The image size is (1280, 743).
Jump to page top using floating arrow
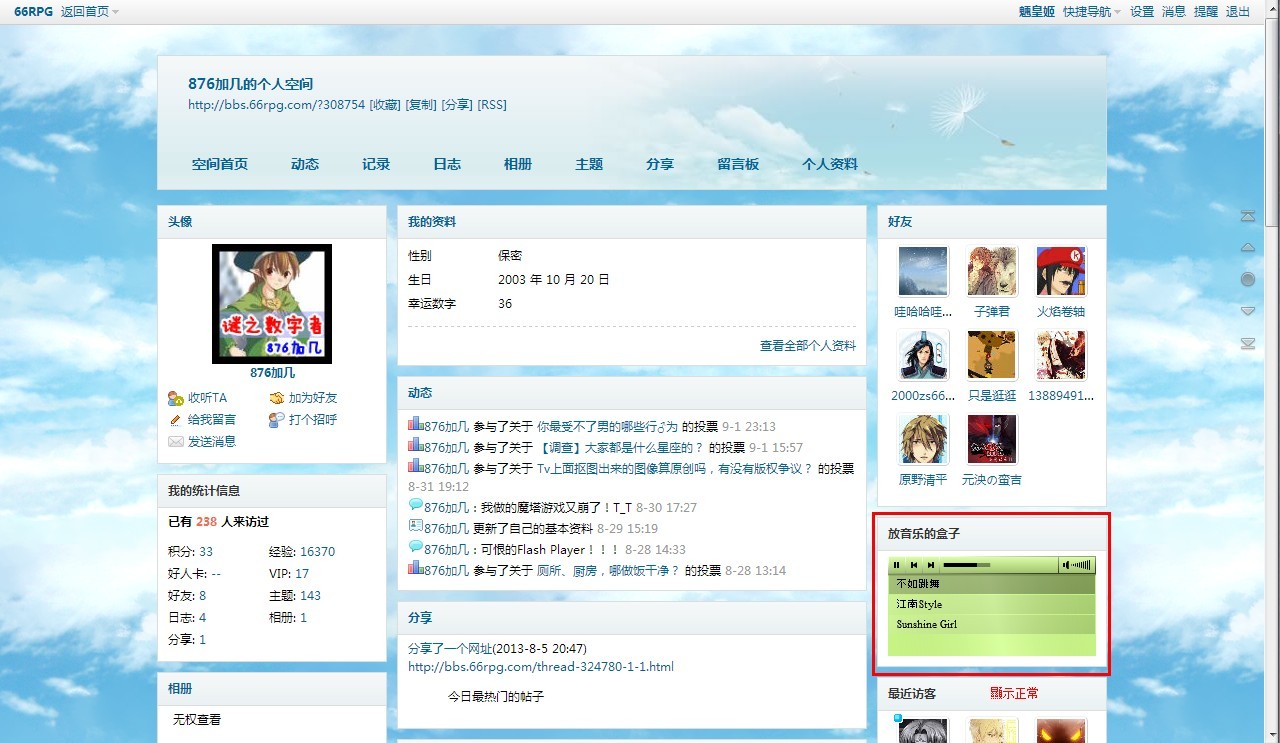pyautogui.click(x=1247, y=216)
